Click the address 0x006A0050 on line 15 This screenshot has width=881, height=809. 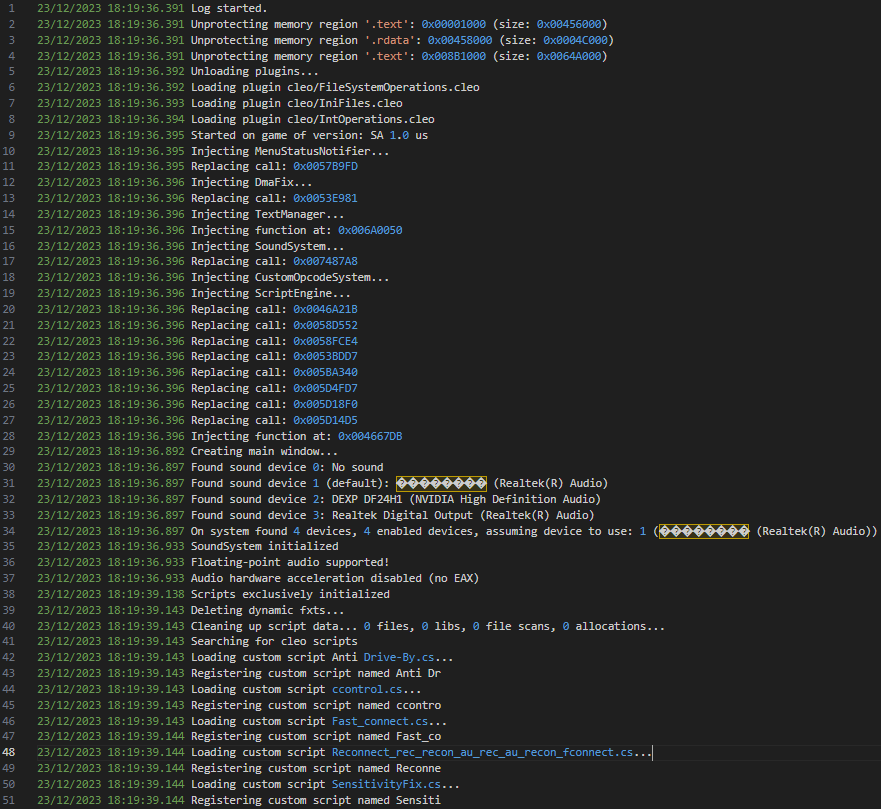(369, 230)
